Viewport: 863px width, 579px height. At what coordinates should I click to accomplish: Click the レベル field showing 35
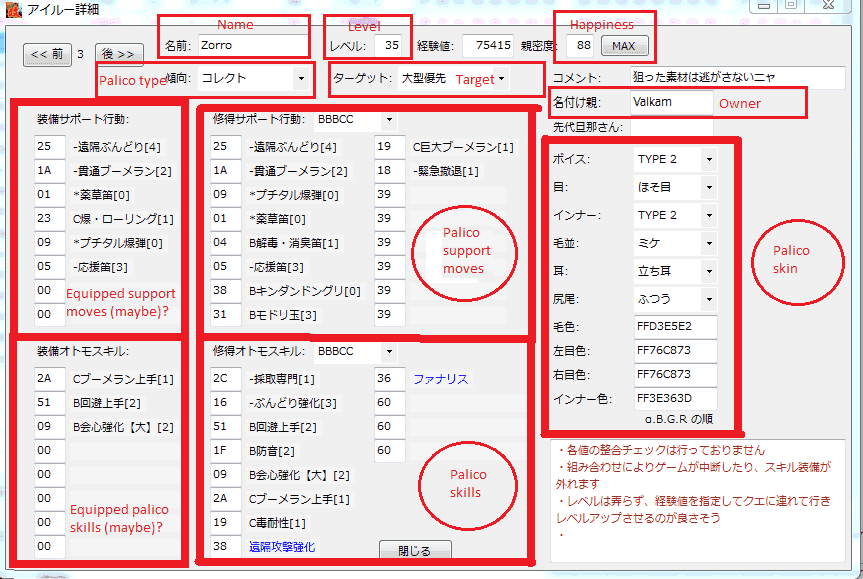(x=388, y=46)
